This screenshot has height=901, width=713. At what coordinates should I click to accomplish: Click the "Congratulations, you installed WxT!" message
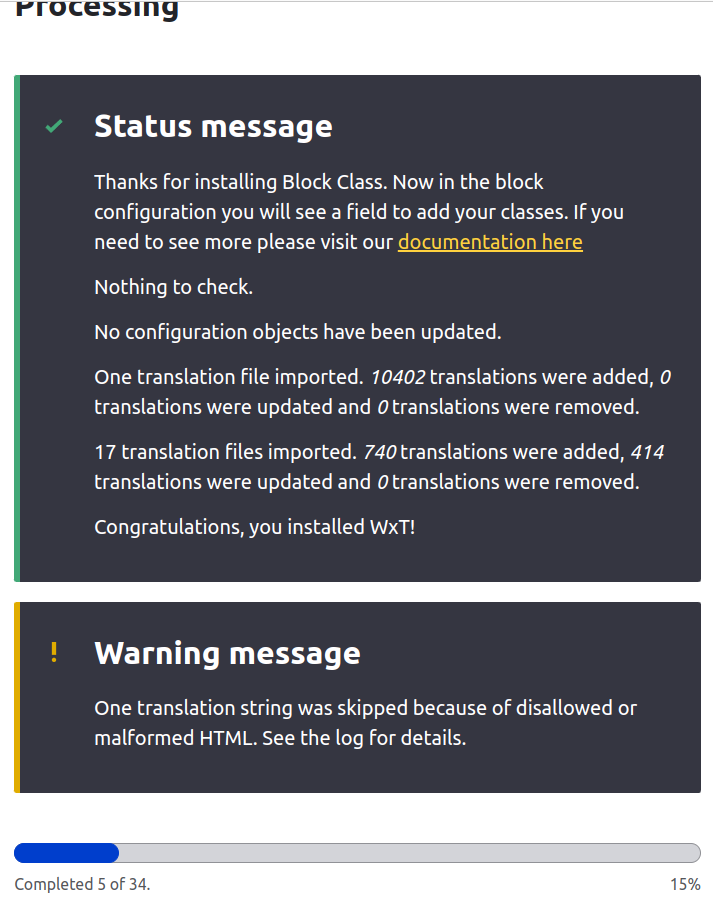254,527
